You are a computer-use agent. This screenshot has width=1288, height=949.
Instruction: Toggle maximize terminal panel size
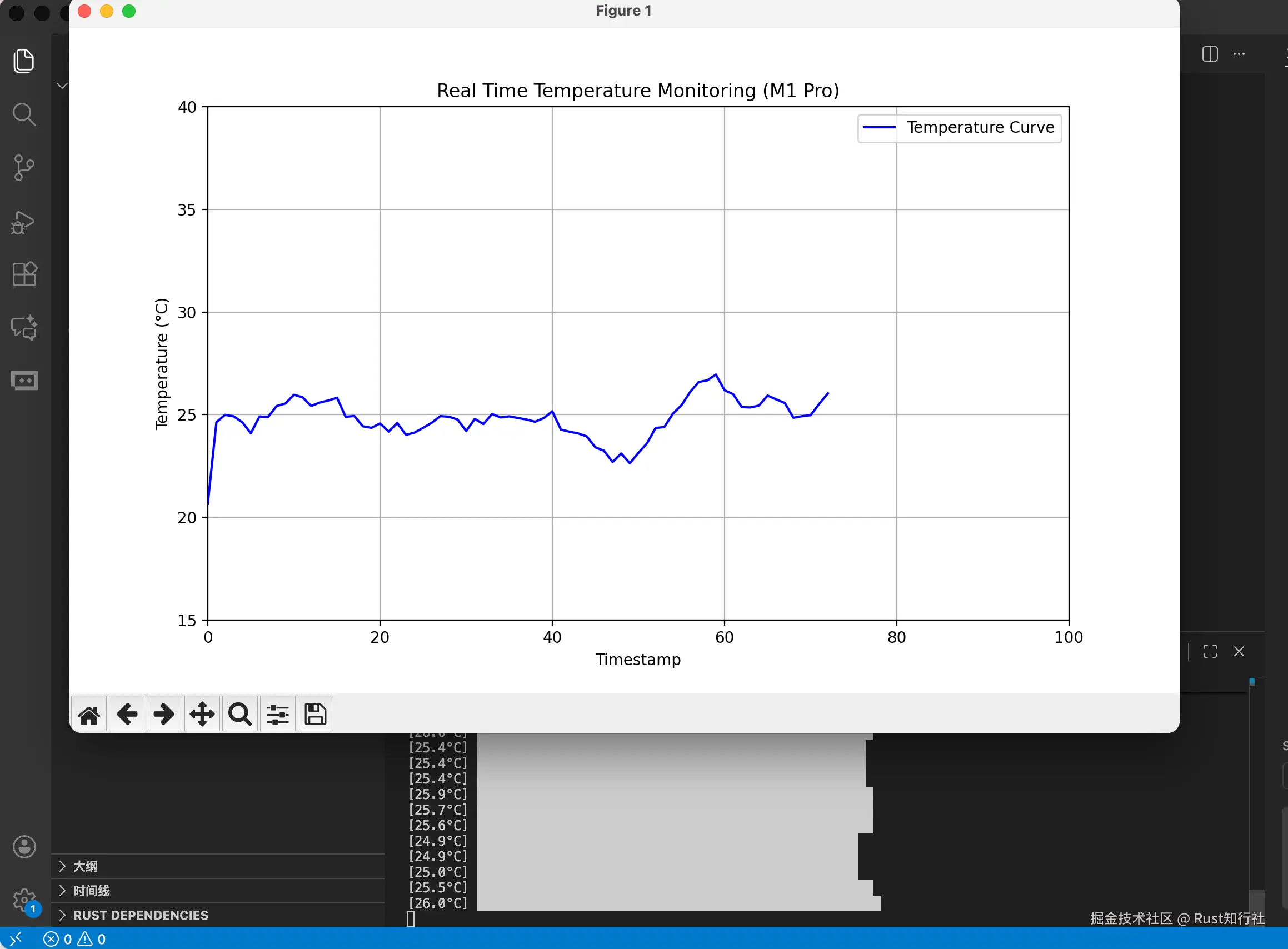1210,651
